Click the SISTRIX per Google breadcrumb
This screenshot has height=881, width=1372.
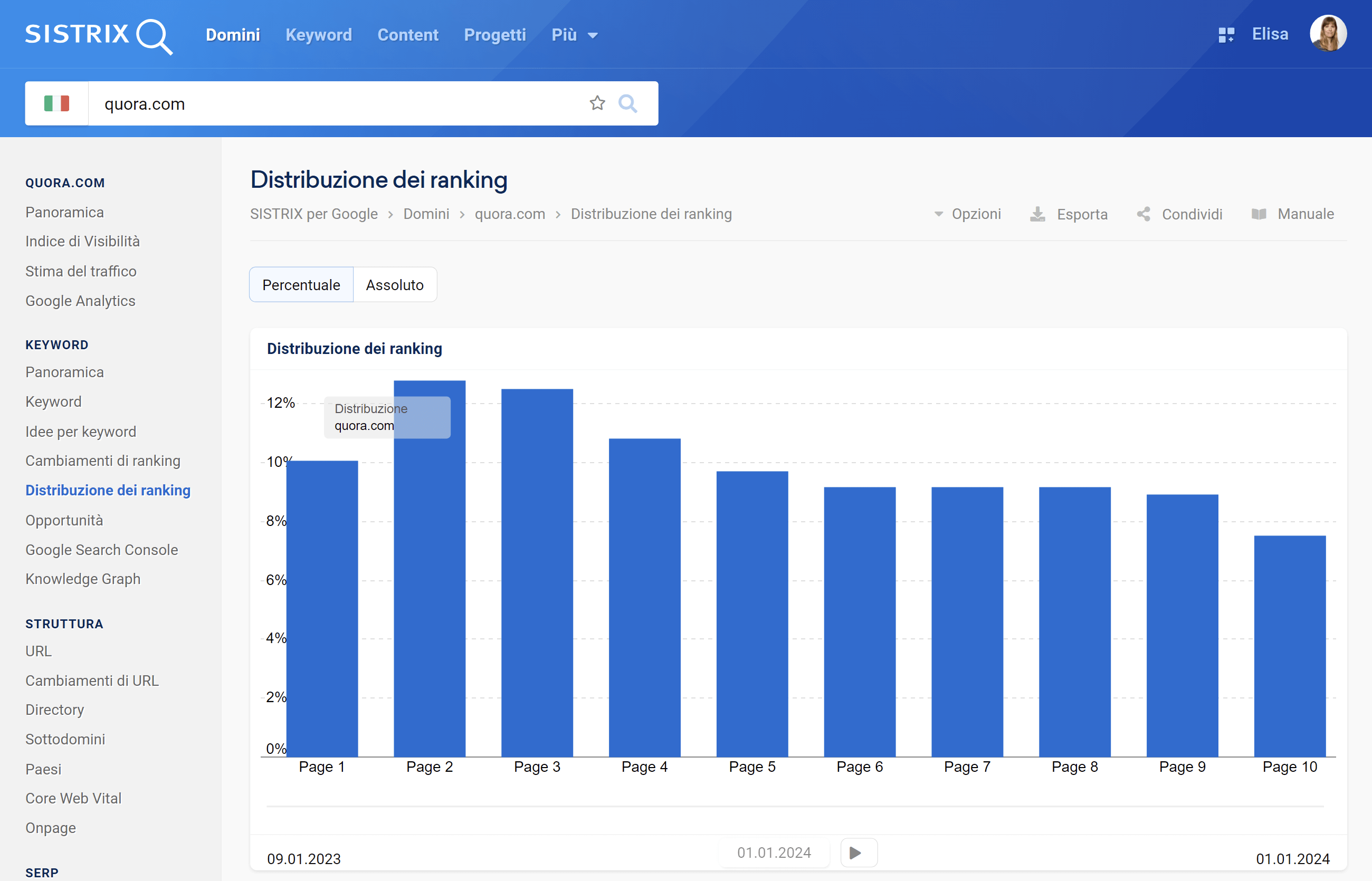point(313,214)
